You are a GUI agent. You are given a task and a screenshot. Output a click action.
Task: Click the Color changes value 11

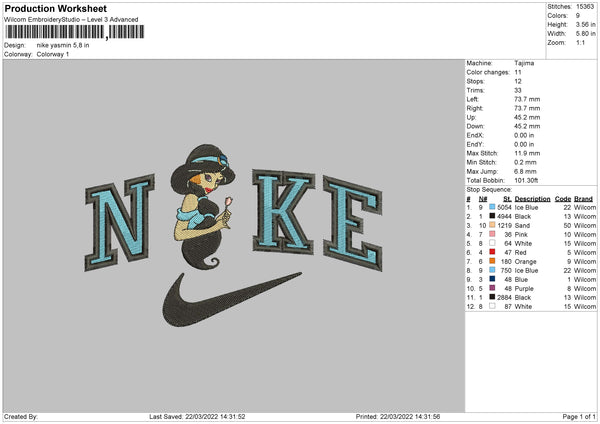click(518, 72)
